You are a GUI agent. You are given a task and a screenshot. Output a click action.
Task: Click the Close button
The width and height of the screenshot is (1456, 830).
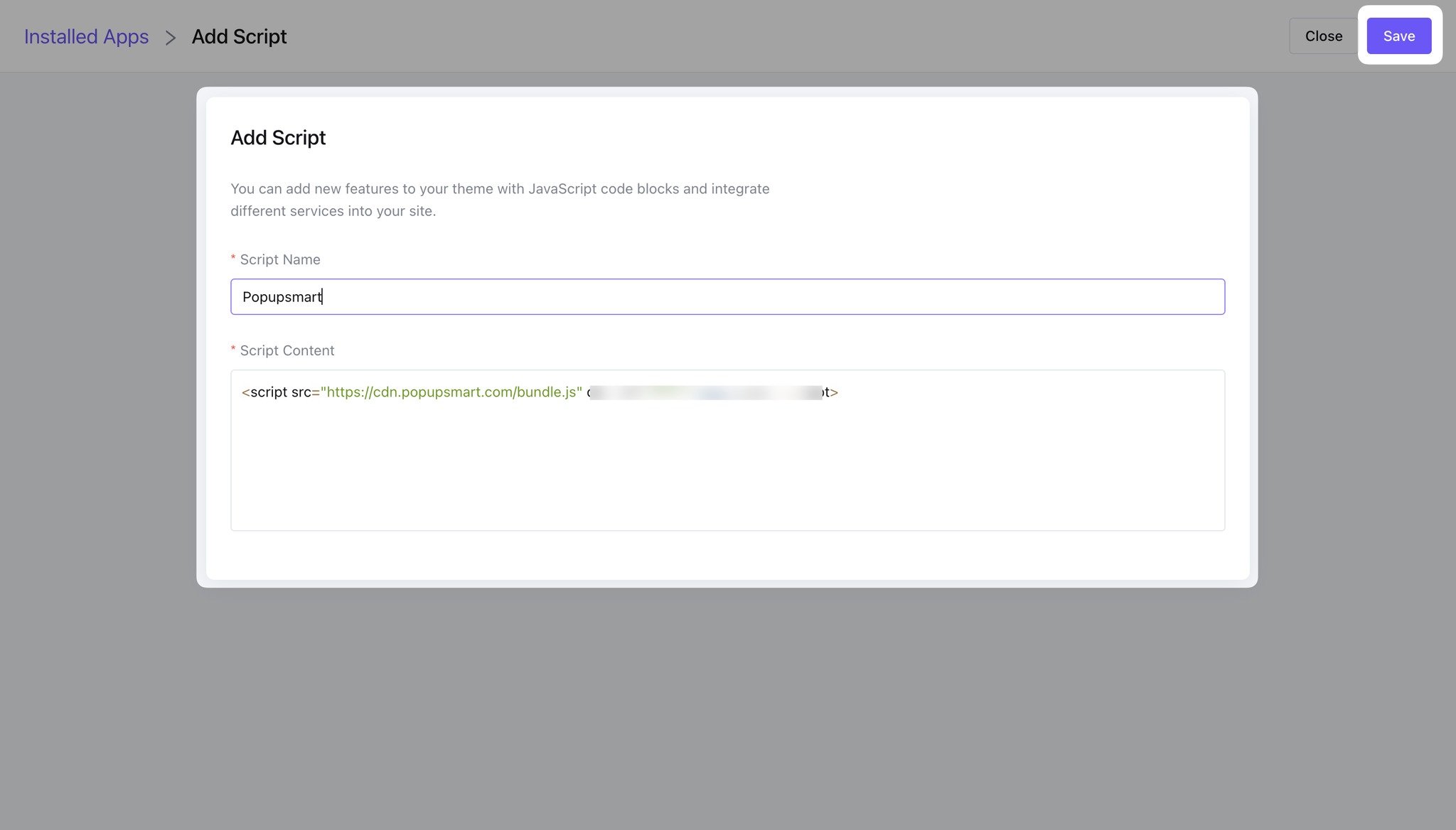coord(1323,36)
